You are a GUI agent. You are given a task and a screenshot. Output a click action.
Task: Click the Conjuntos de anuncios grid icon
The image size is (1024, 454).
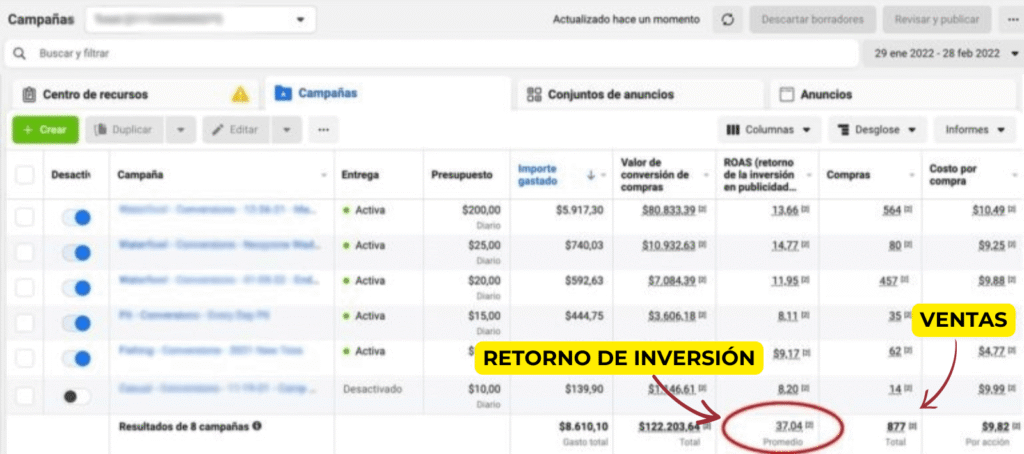pyautogui.click(x=535, y=95)
